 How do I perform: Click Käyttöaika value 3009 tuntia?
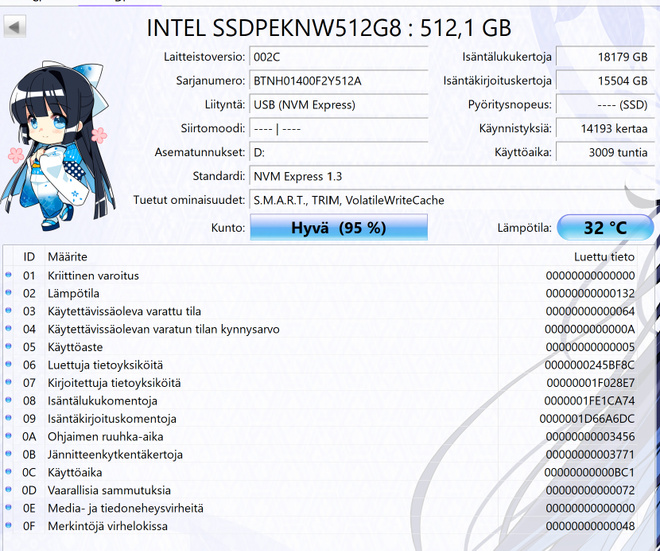605,152
